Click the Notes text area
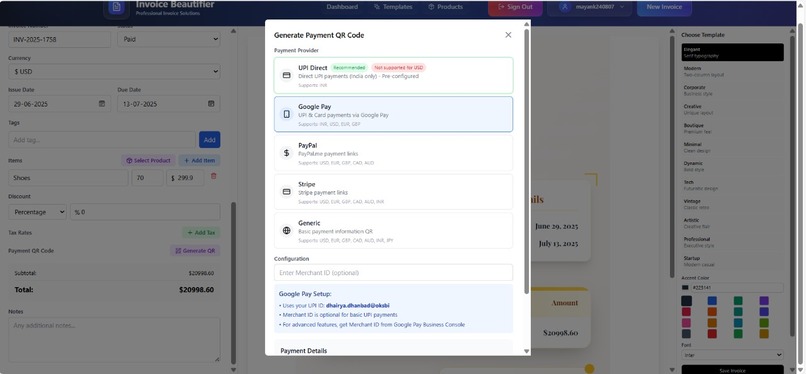Screen dimensions: 806x374 pos(114,340)
